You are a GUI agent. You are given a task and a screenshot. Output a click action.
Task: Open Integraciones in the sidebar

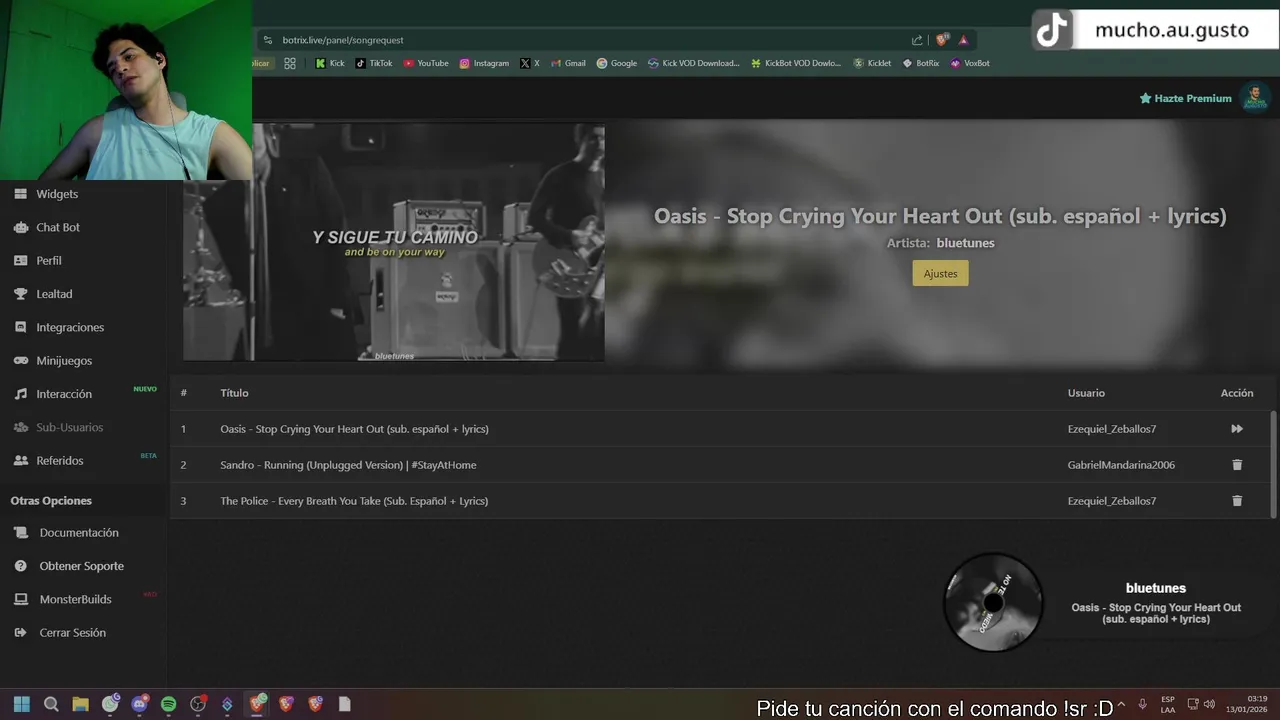70,327
